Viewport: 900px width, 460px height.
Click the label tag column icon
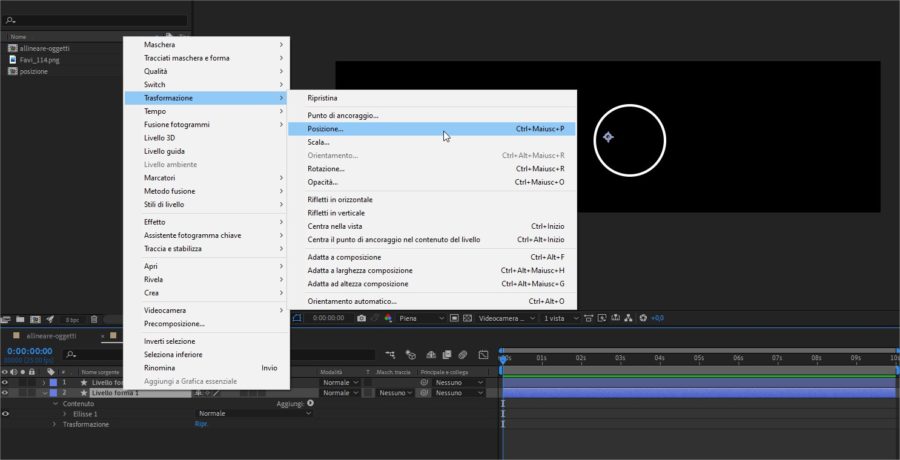(51, 372)
